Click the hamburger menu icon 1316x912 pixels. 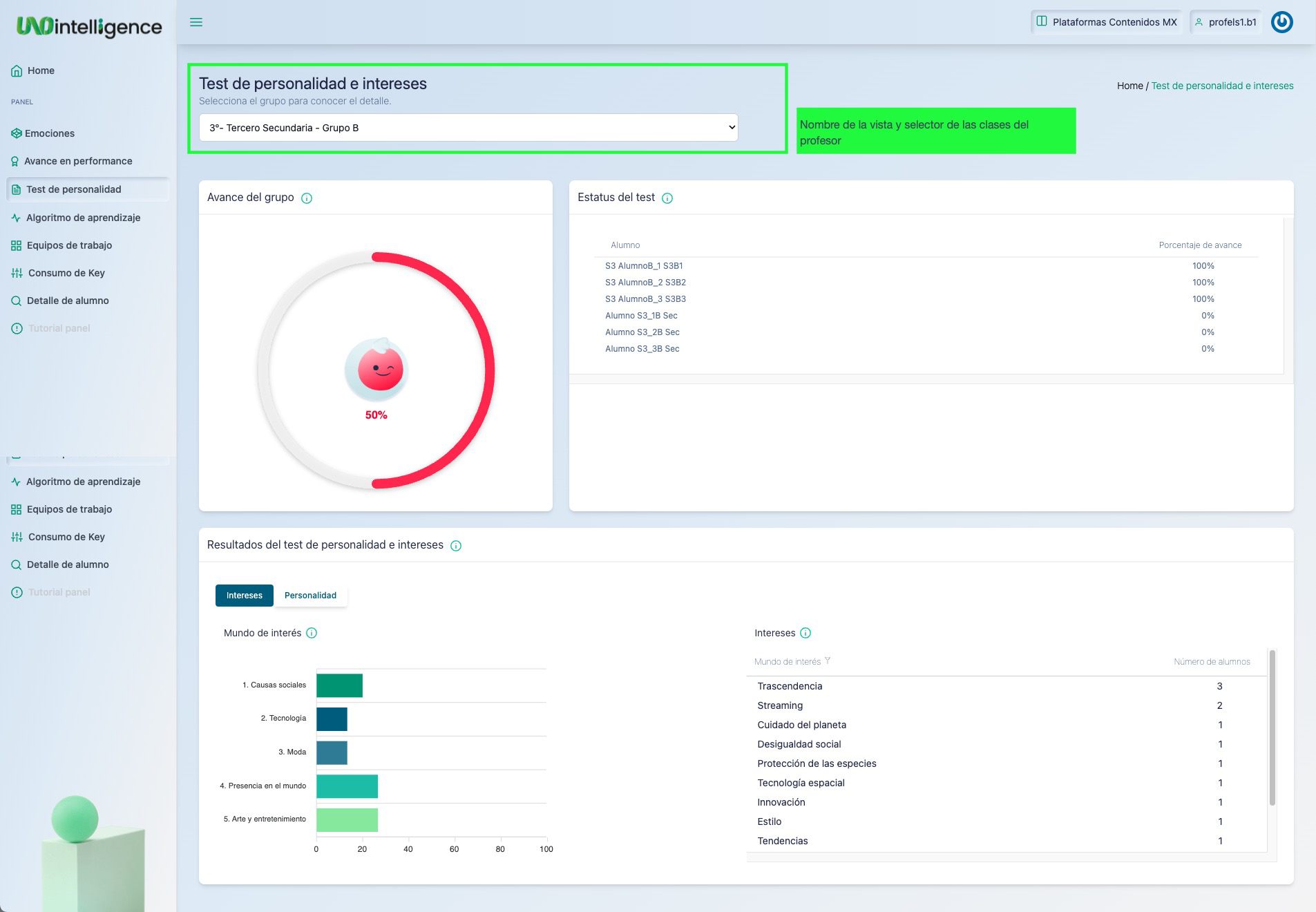[196, 22]
